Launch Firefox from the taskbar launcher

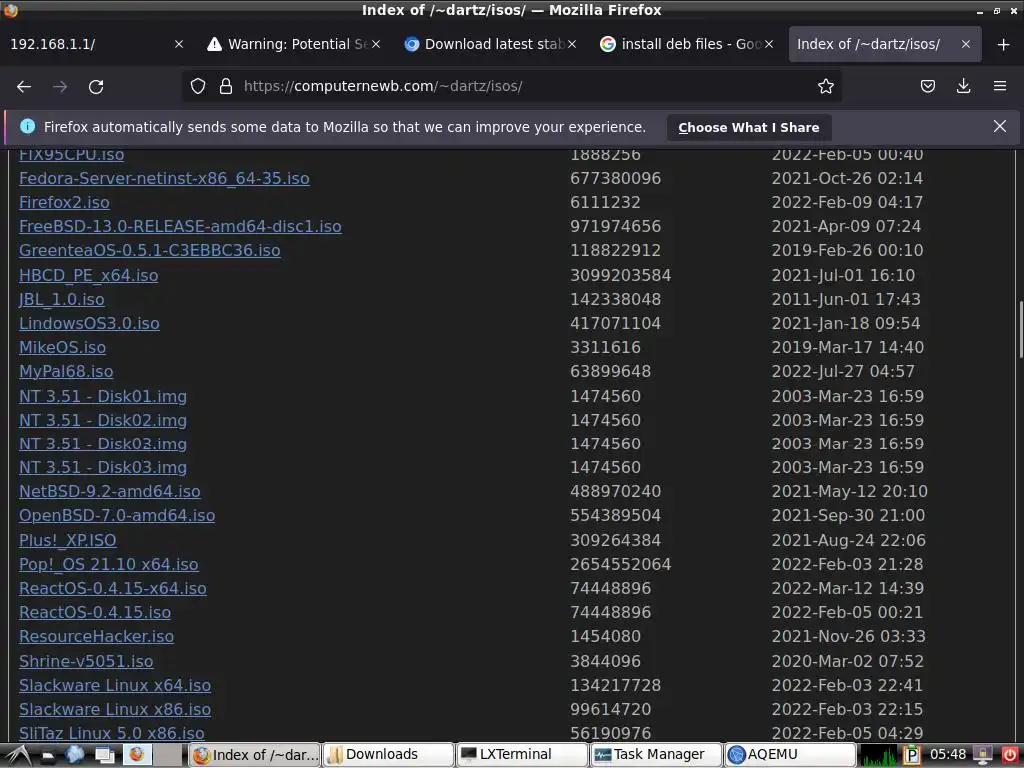(x=136, y=755)
